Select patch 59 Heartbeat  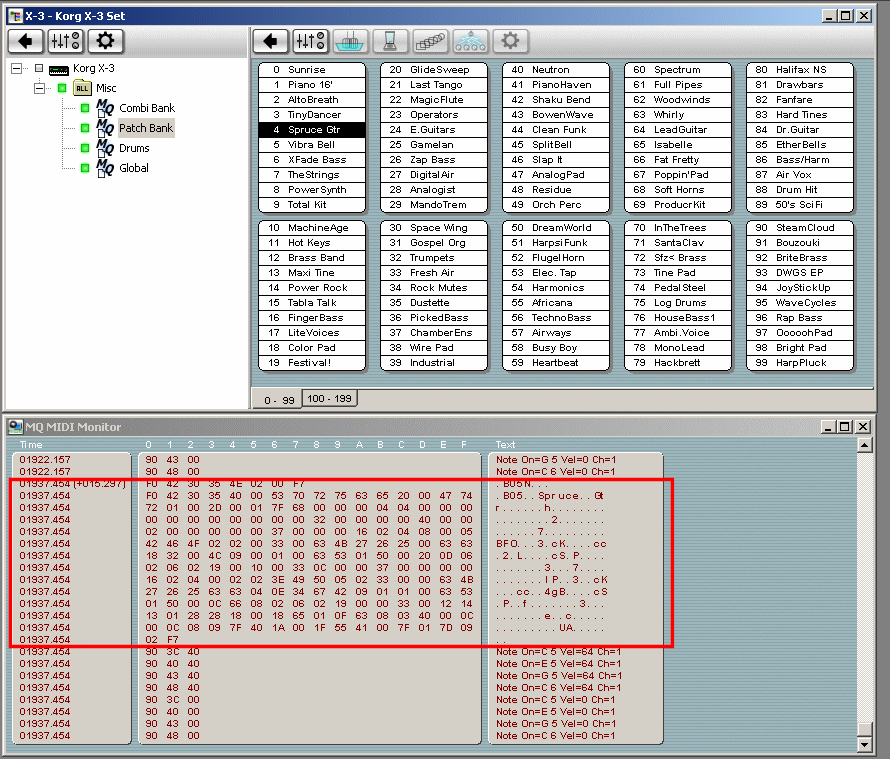coord(556,363)
